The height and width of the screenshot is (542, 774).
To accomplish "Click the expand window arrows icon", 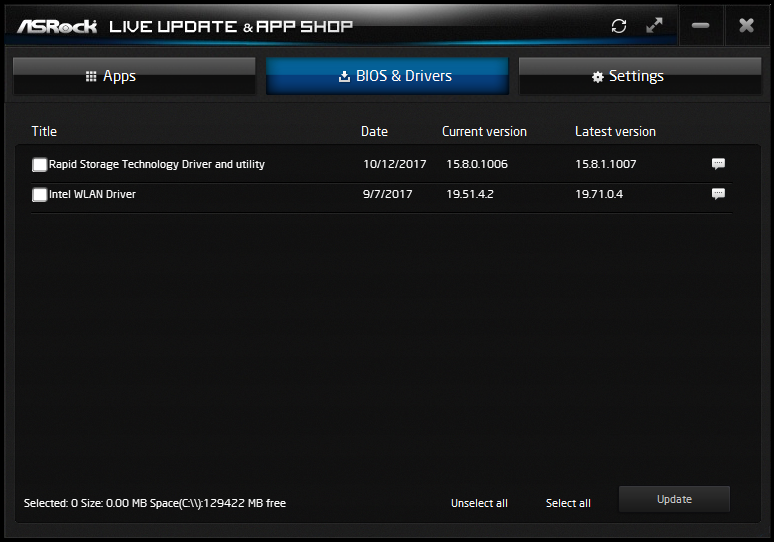I will pos(655,25).
